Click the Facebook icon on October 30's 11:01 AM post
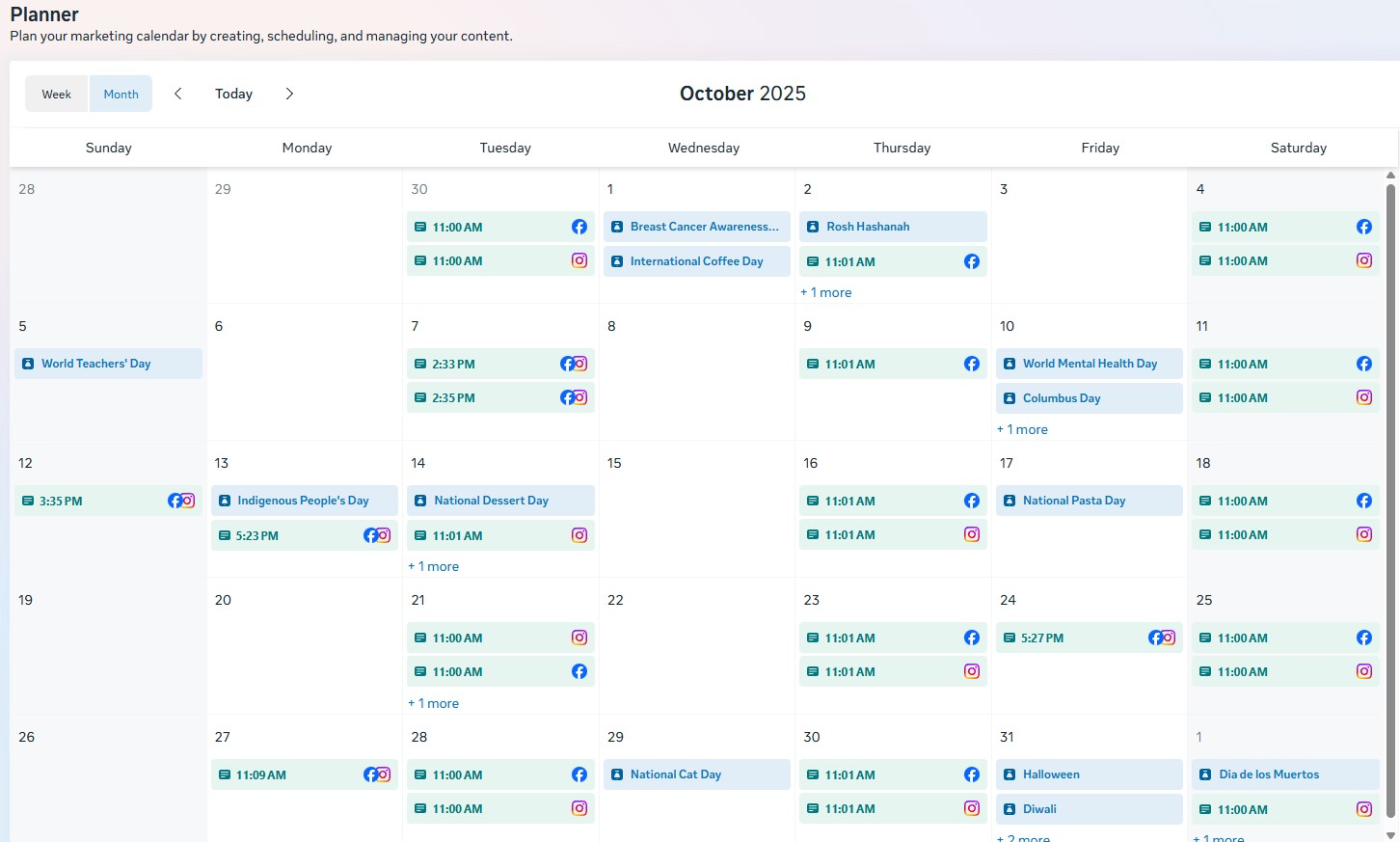The width and height of the screenshot is (1400, 842). tap(971, 774)
